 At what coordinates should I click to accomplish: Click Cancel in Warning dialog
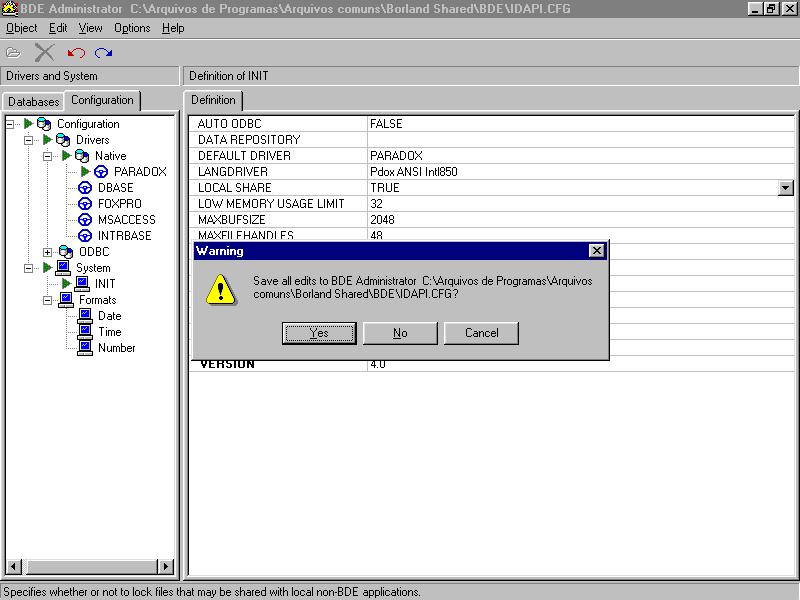[x=481, y=333]
